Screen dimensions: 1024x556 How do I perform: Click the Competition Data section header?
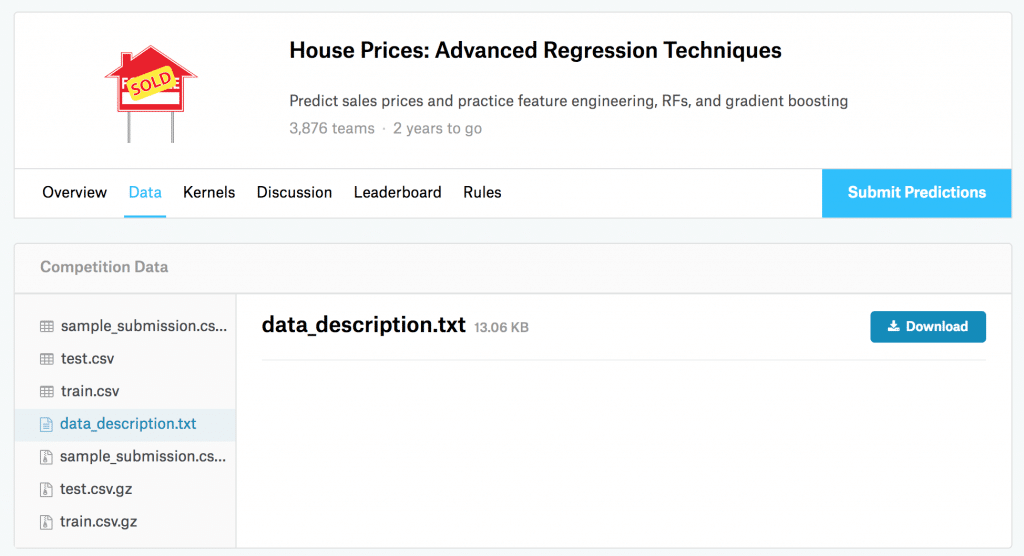coord(104,267)
